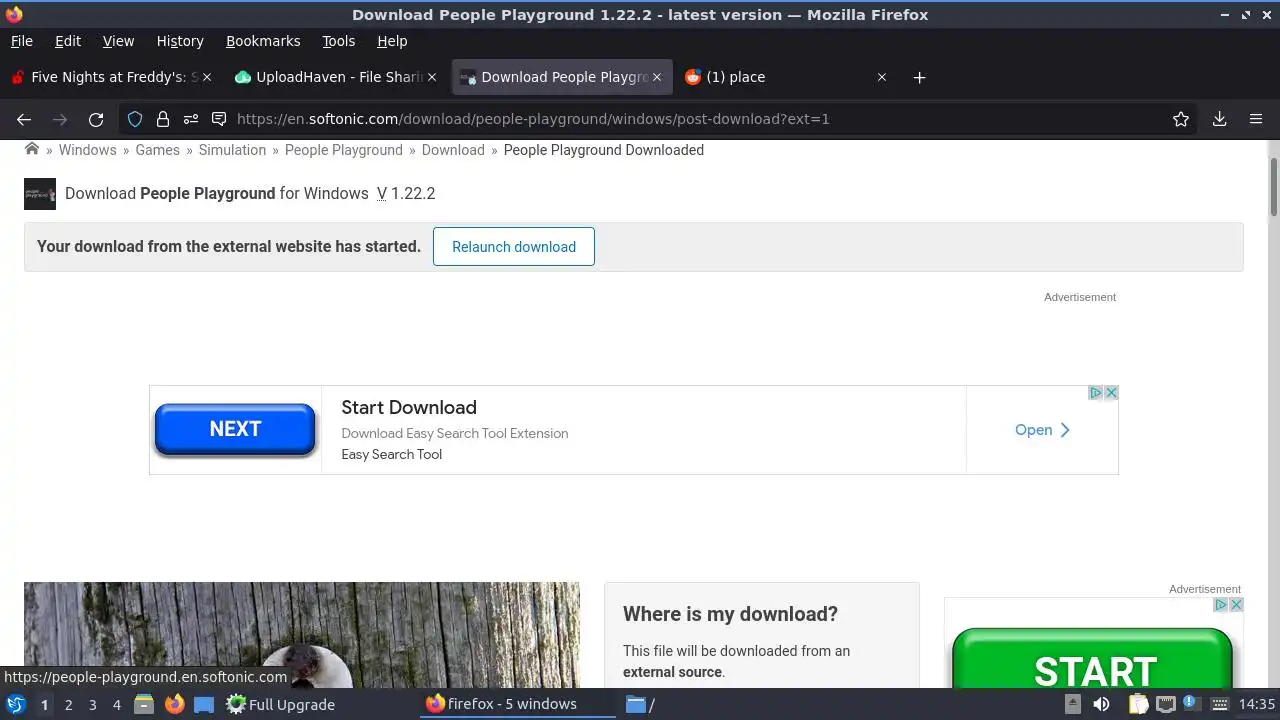The image size is (1280, 720).
Task: Close the (1) place tab
Action: pyautogui.click(x=882, y=77)
